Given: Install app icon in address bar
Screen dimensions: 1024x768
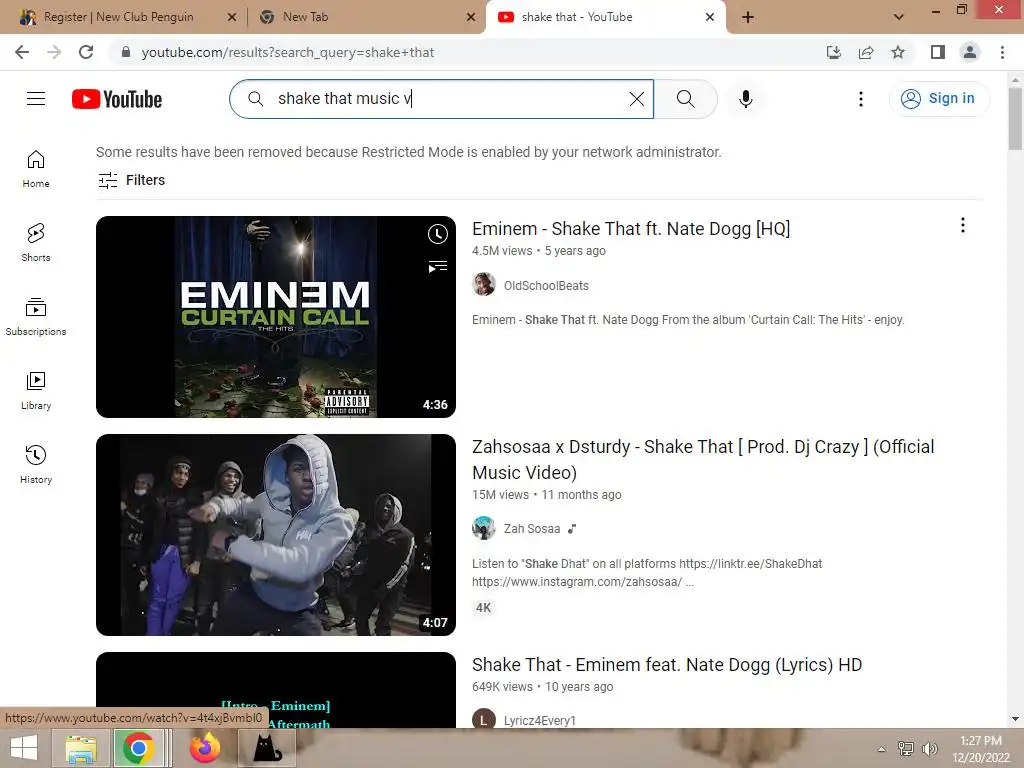Looking at the screenshot, I should coord(834,52).
